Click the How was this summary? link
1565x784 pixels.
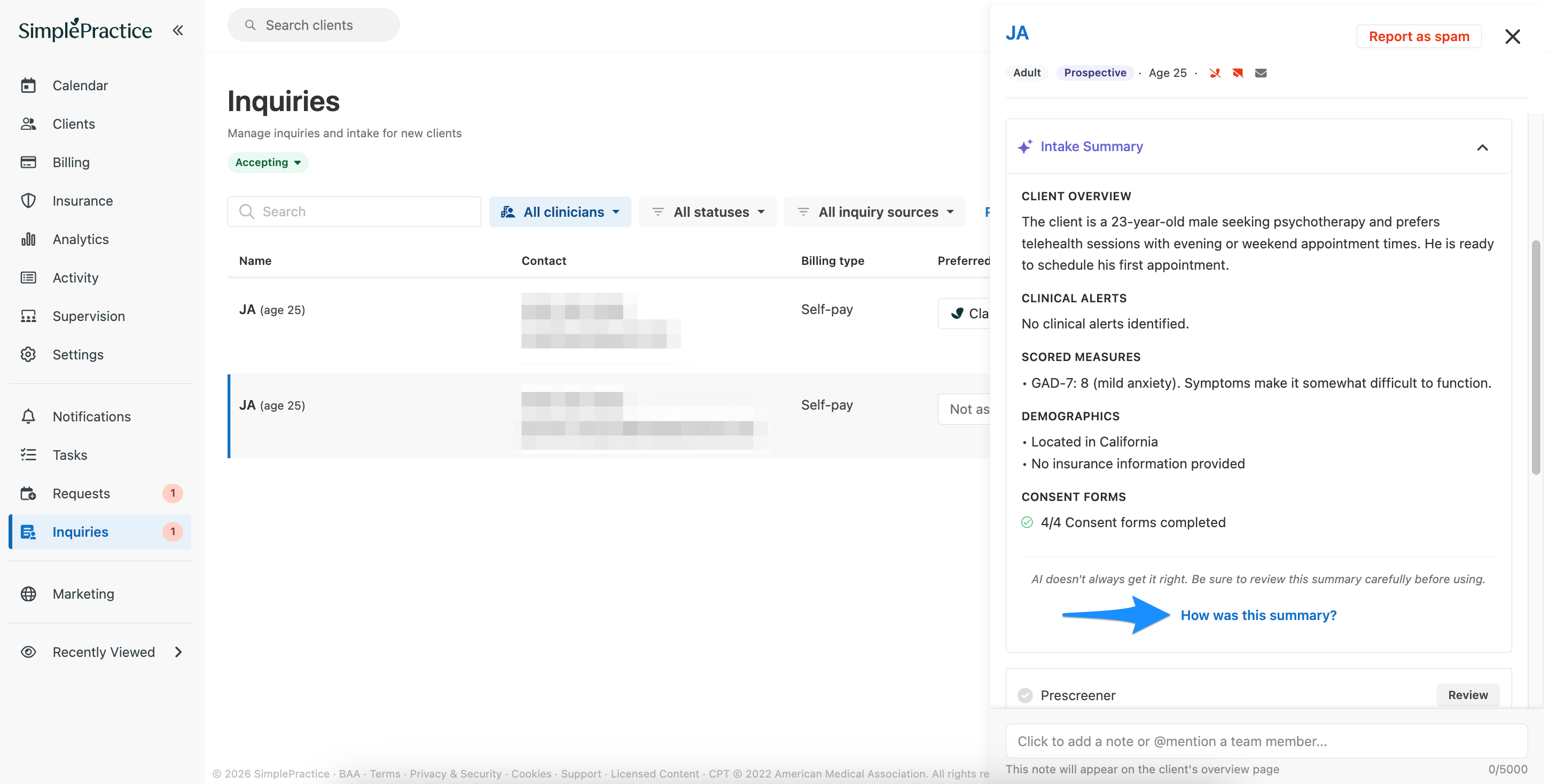click(x=1258, y=615)
